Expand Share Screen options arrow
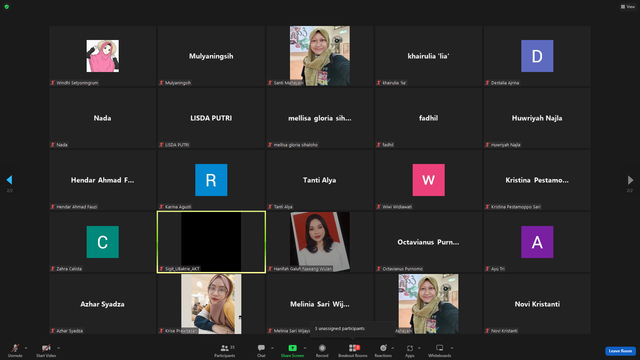This screenshot has width=640, height=360. pyautogui.click(x=305, y=348)
